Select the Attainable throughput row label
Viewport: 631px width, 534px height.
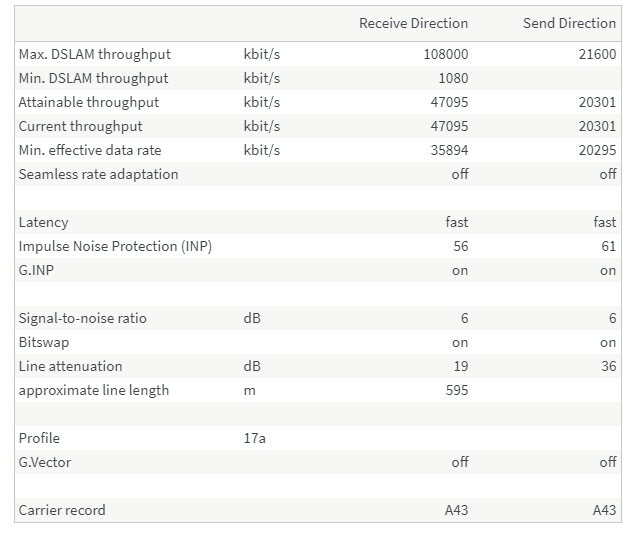tap(88, 102)
